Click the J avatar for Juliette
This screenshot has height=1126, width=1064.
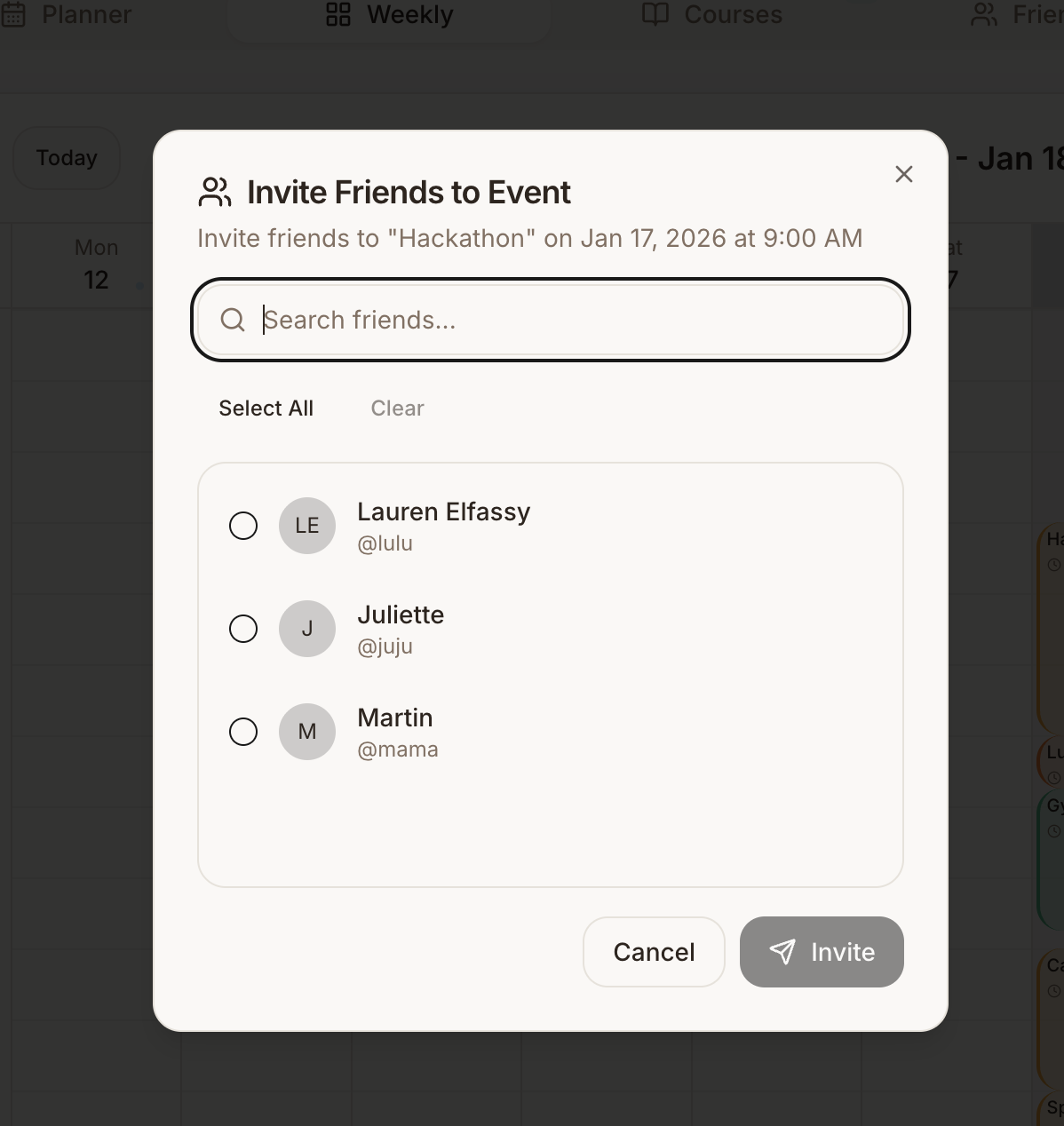click(307, 629)
